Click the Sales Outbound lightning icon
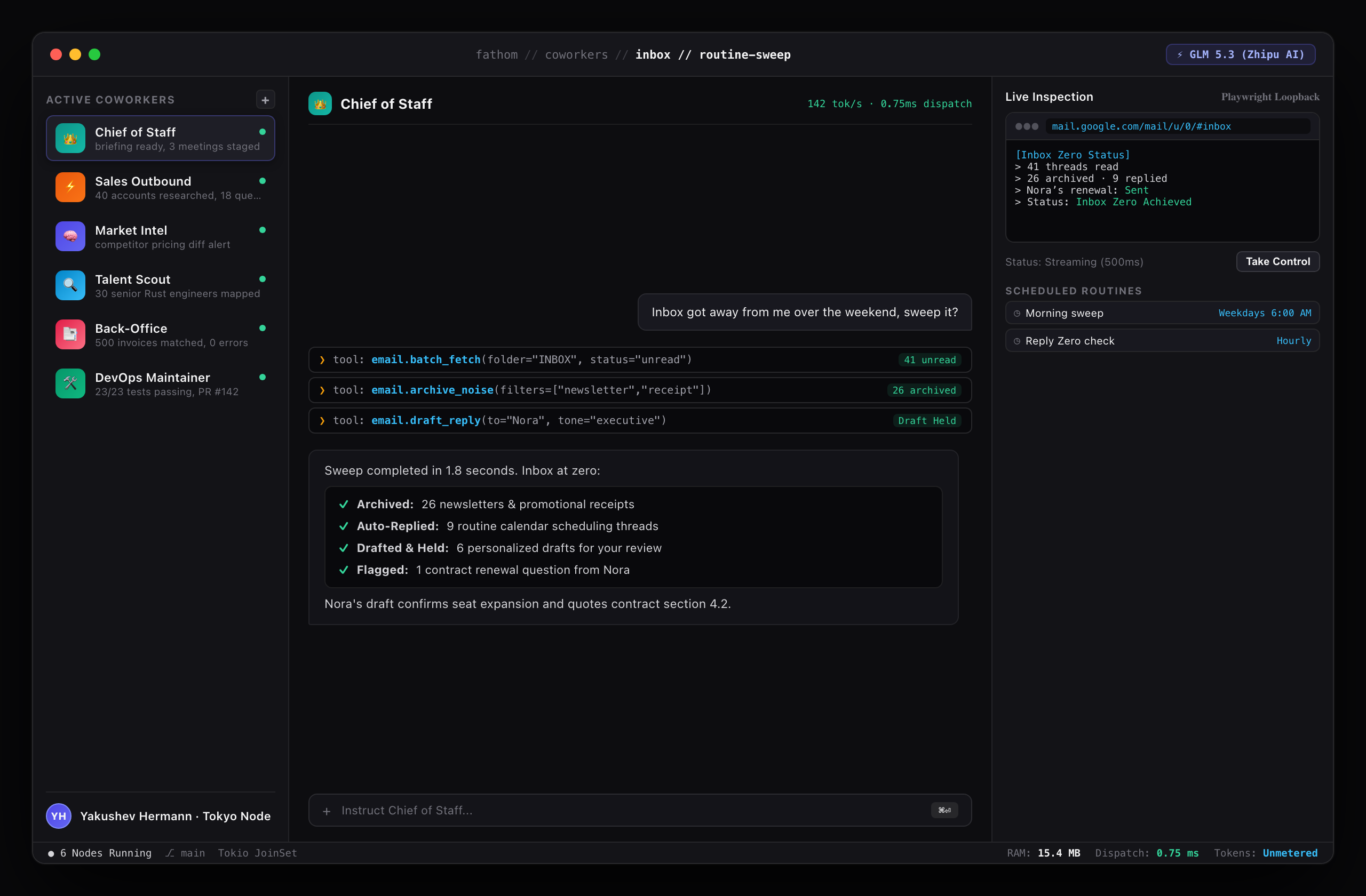Screen dimensions: 1366x896 [x=70, y=187]
